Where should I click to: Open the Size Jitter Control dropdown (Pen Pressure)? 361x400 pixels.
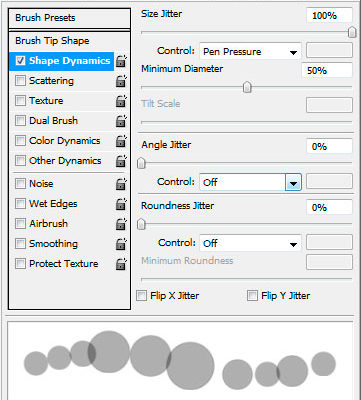[x=250, y=52]
